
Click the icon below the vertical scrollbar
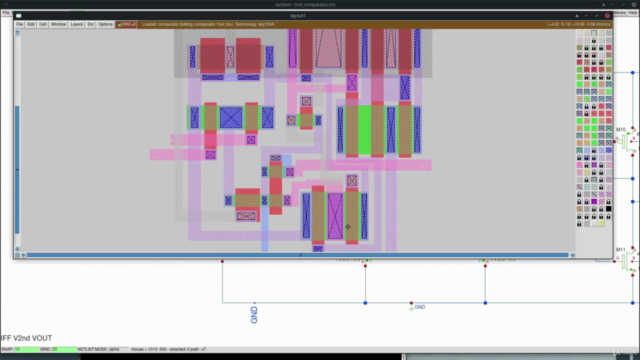pos(17,249)
